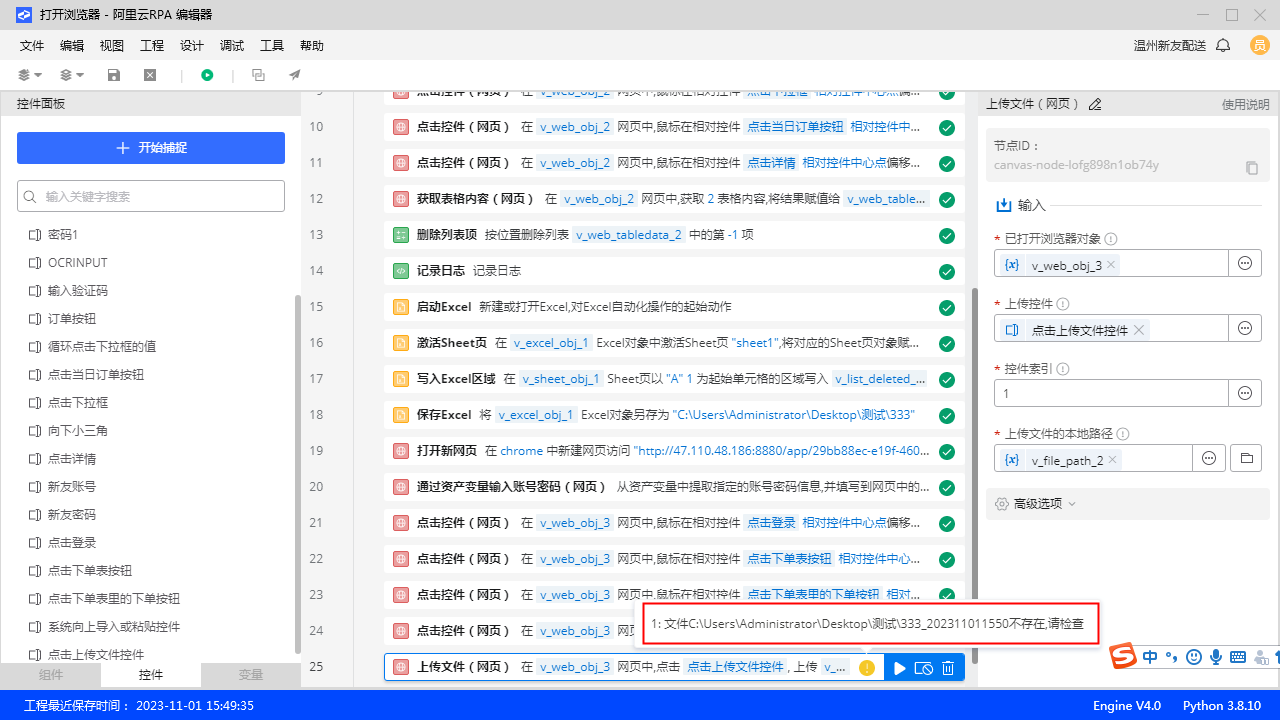Click the info icon next to 控件索引
Viewport: 1280px width, 720px height.
(x=1063, y=369)
